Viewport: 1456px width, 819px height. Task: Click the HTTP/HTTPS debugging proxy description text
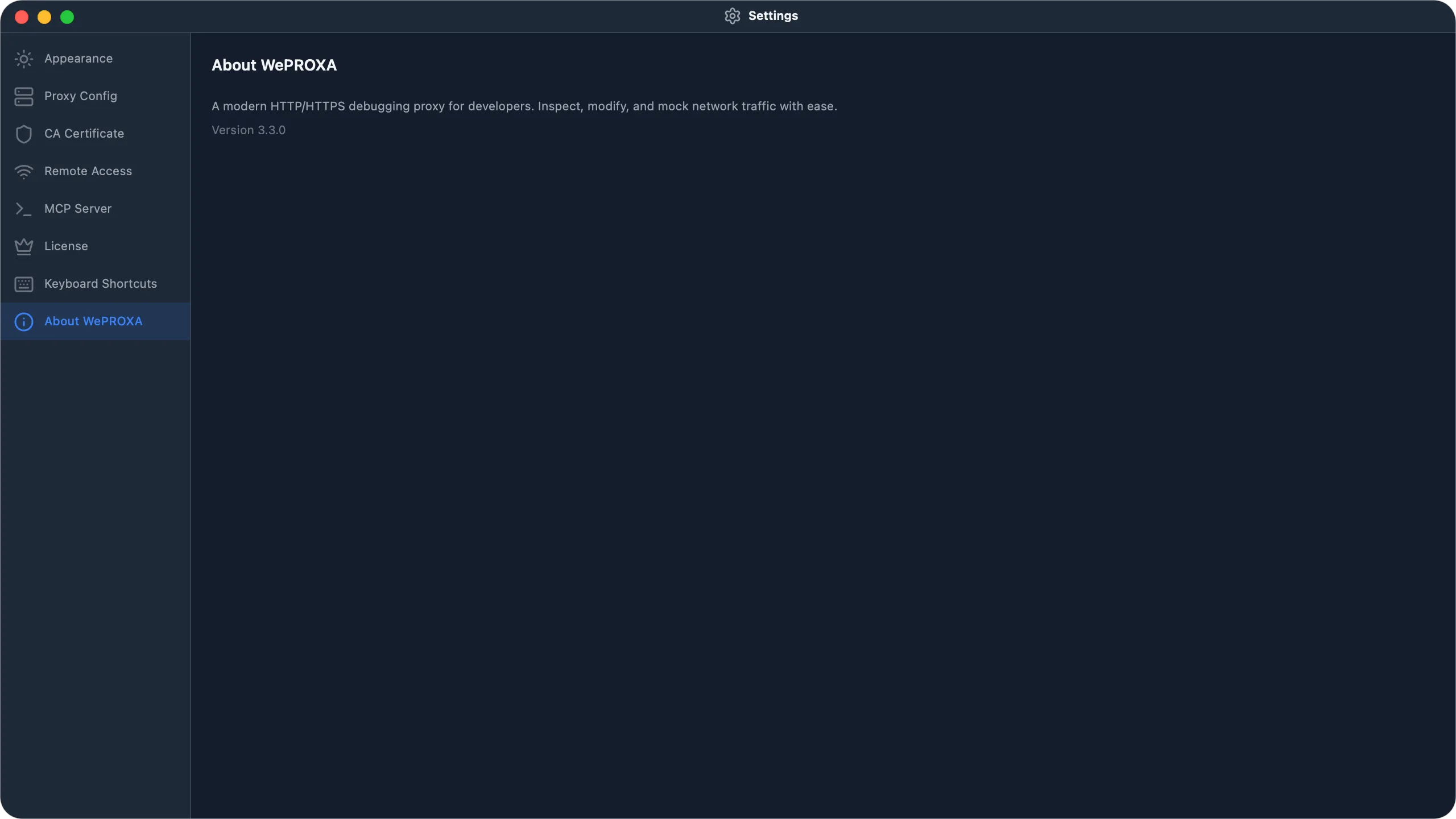[x=524, y=106]
